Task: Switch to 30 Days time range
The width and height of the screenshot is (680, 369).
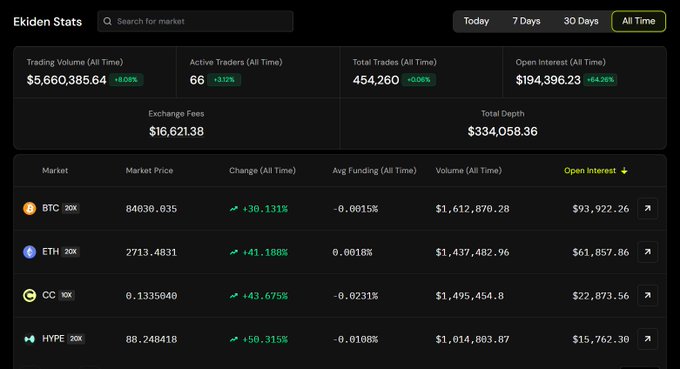Action: point(581,21)
